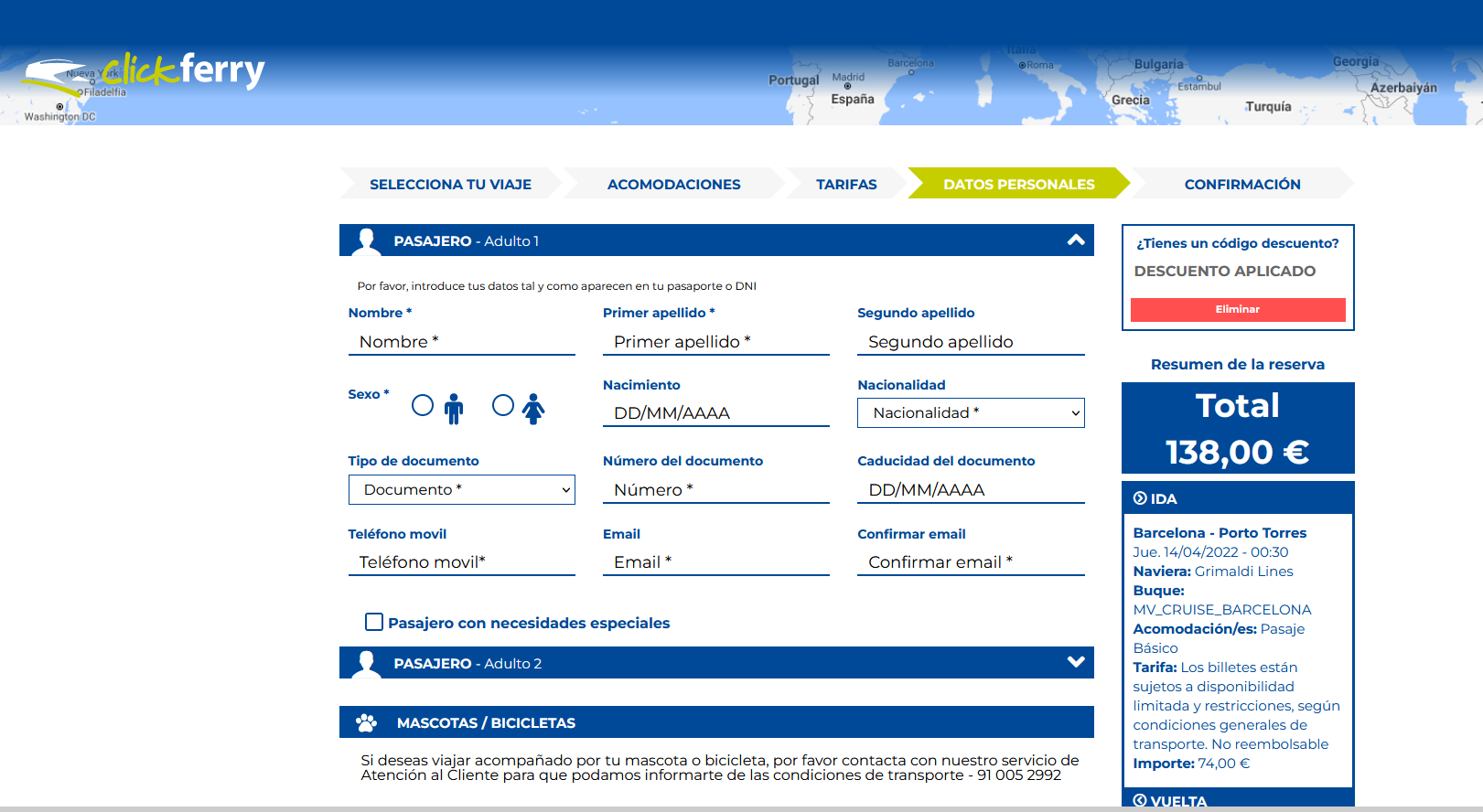Go to Tarifas step
This screenshot has height=812, width=1483.
click(x=846, y=184)
